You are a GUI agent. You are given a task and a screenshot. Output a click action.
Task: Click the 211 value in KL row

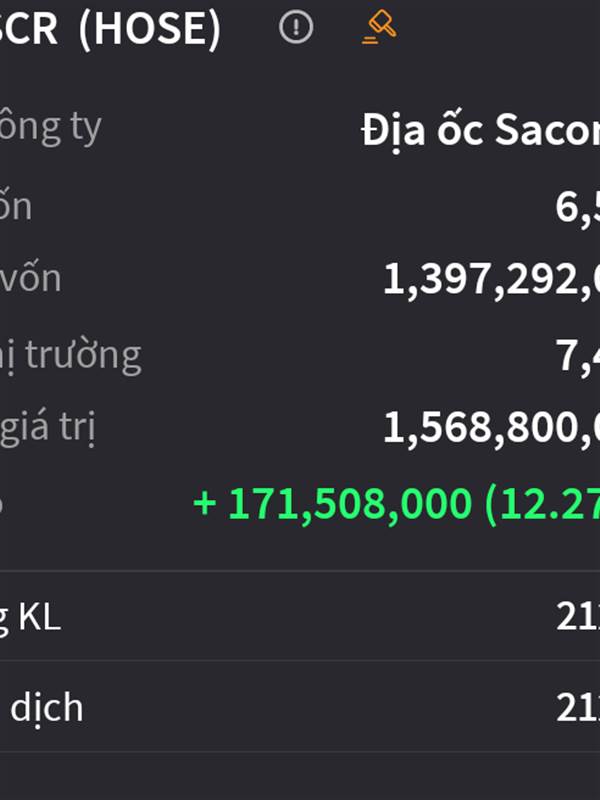click(x=578, y=616)
